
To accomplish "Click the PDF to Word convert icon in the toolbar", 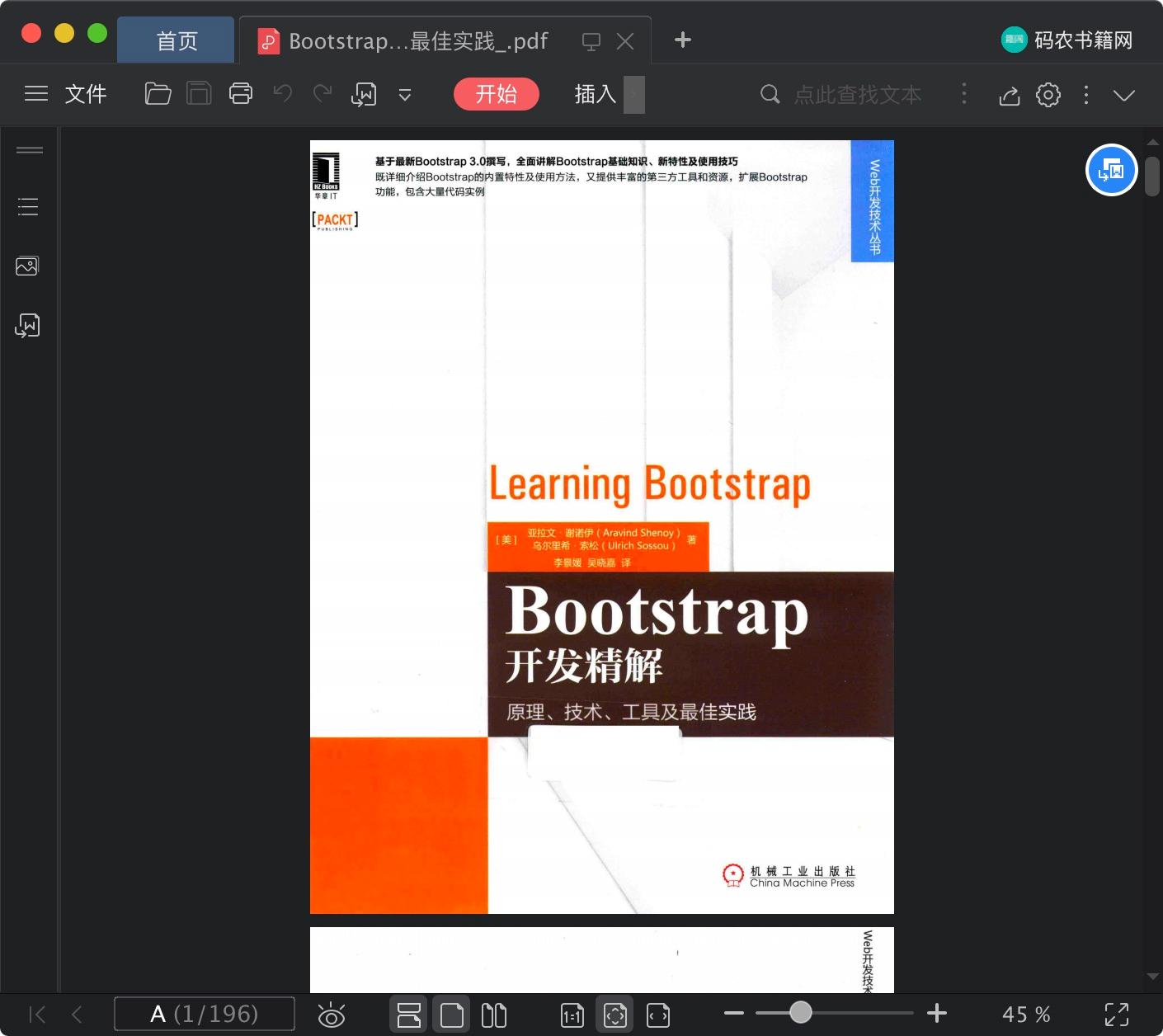I will [x=364, y=95].
